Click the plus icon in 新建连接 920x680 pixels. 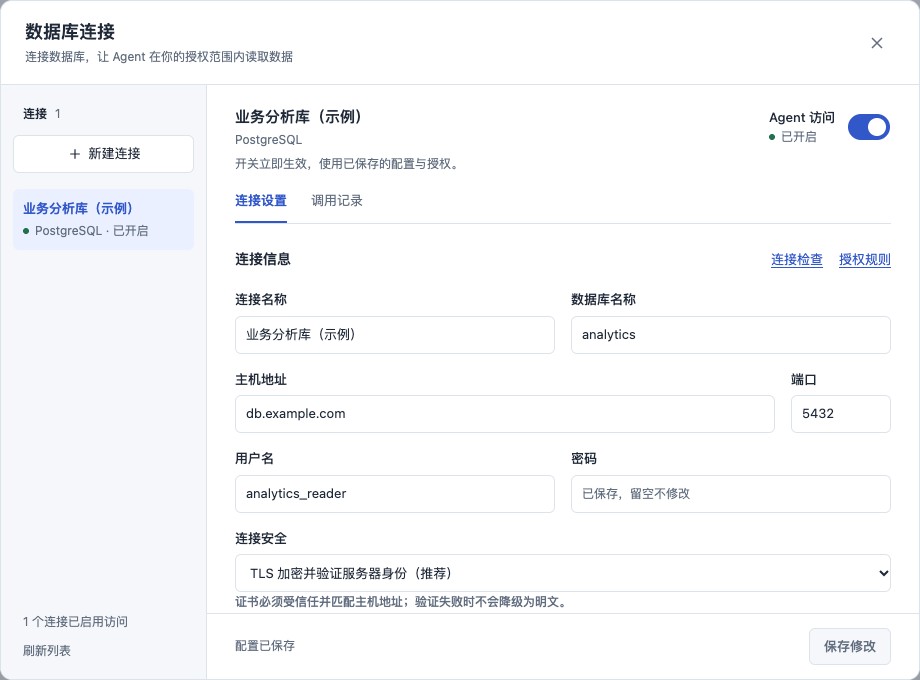pyautogui.click(x=75, y=154)
